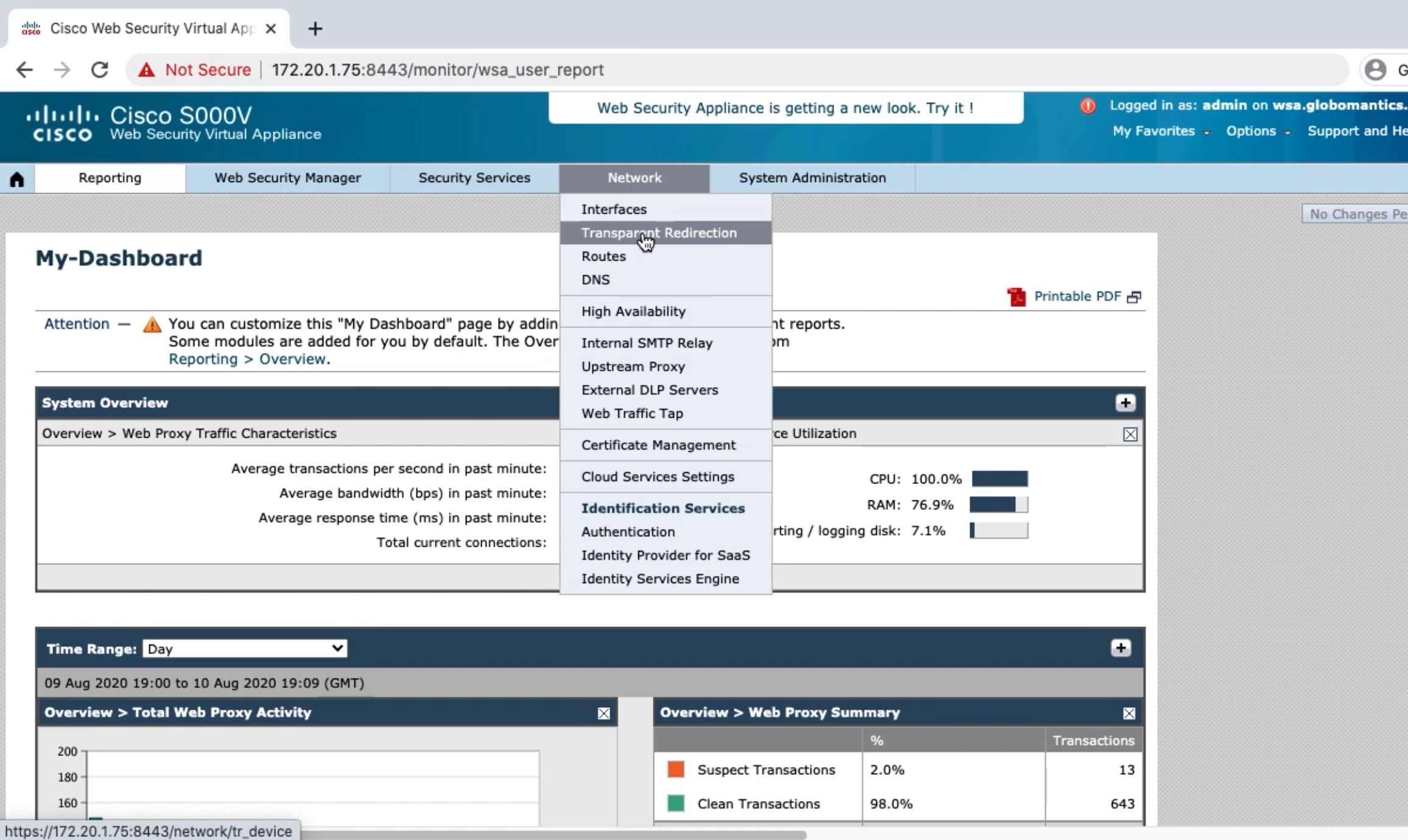Expand the Options menu
1408x840 pixels.
pos(1258,131)
